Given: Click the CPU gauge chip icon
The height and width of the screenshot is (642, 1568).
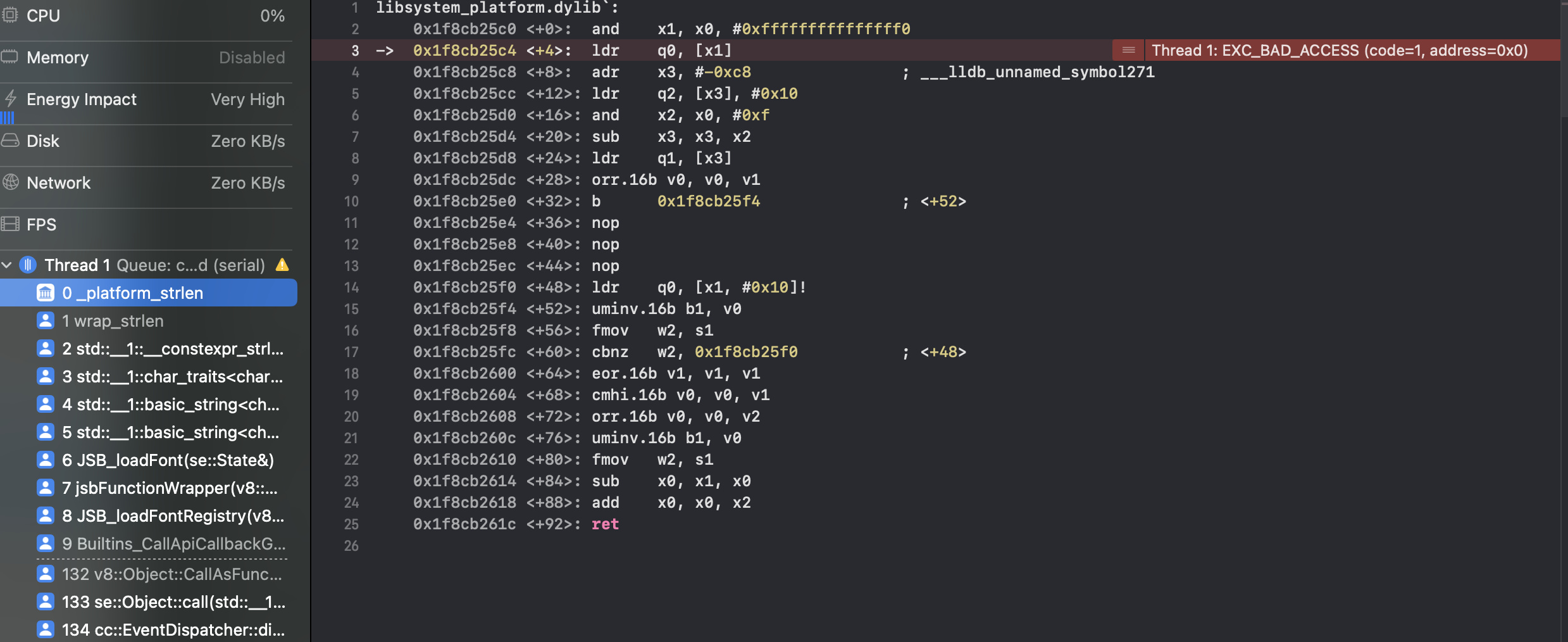Looking at the screenshot, I should point(9,15).
